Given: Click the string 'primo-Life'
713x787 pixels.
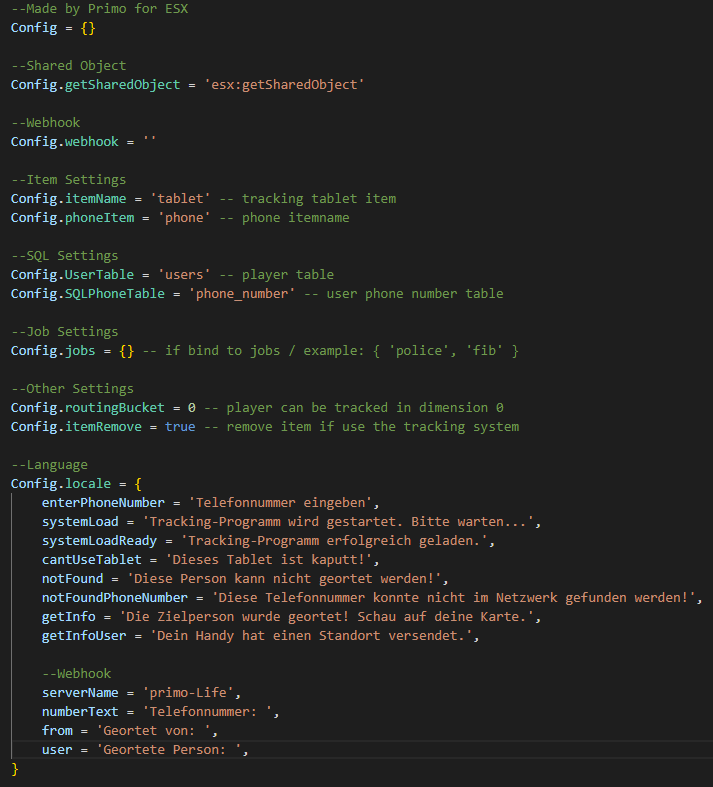Looking at the screenshot, I should coord(188,693).
